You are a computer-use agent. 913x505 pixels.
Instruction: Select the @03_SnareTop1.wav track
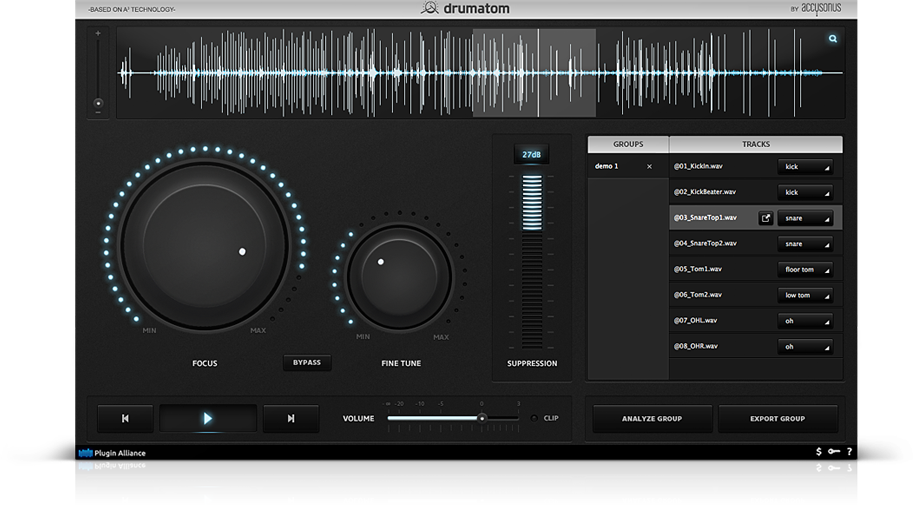[705, 217]
